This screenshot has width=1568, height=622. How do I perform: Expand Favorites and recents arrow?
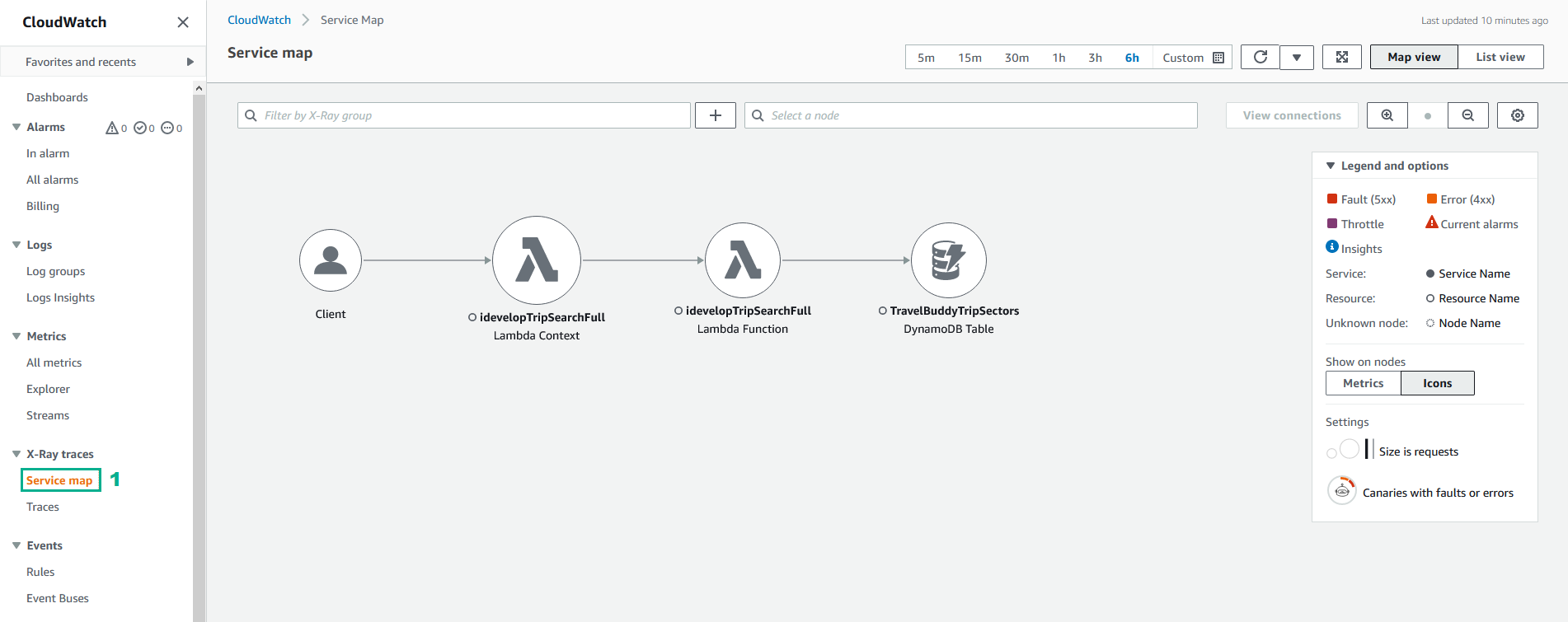(190, 62)
